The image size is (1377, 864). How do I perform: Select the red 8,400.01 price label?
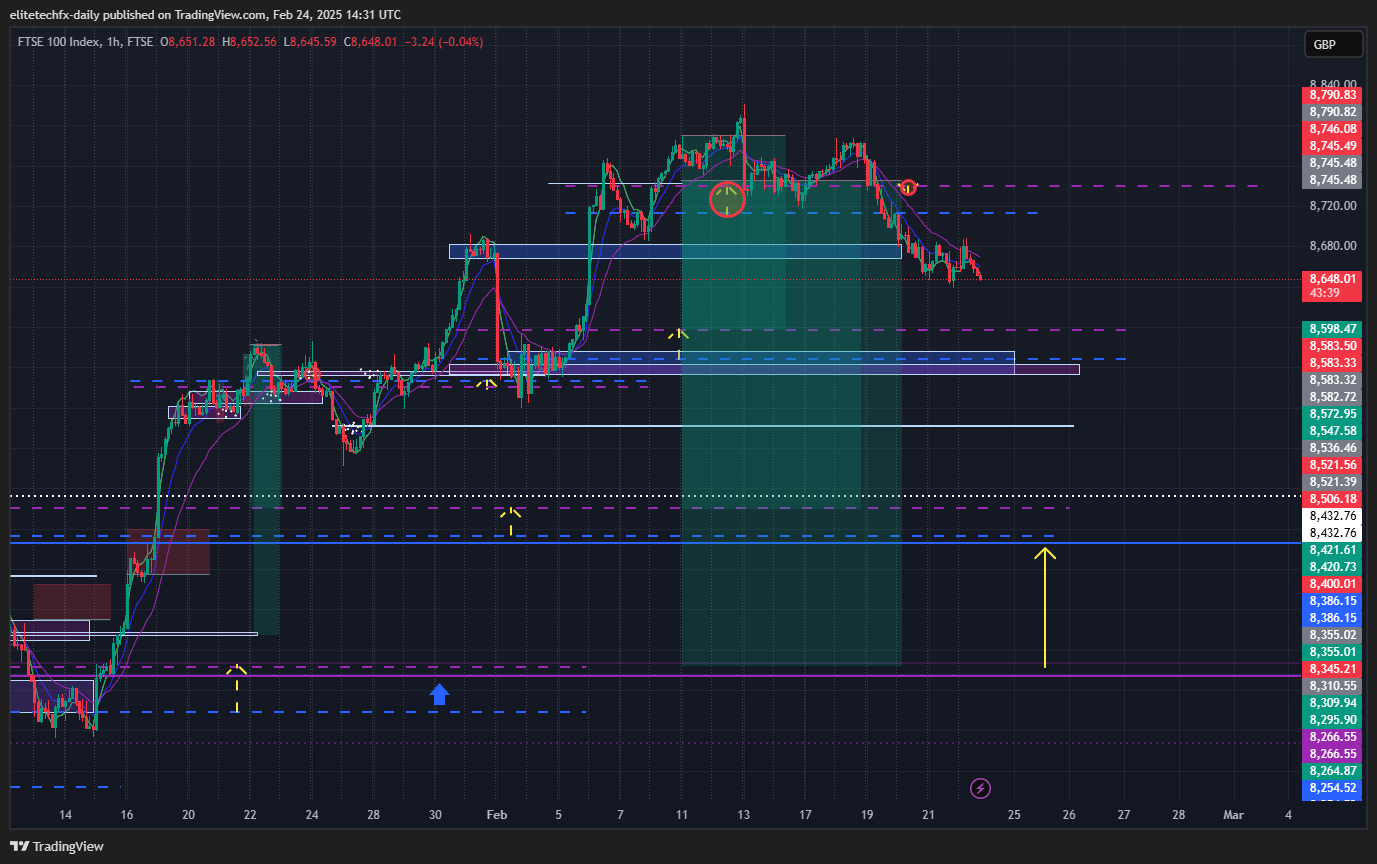tap(1332, 584)
